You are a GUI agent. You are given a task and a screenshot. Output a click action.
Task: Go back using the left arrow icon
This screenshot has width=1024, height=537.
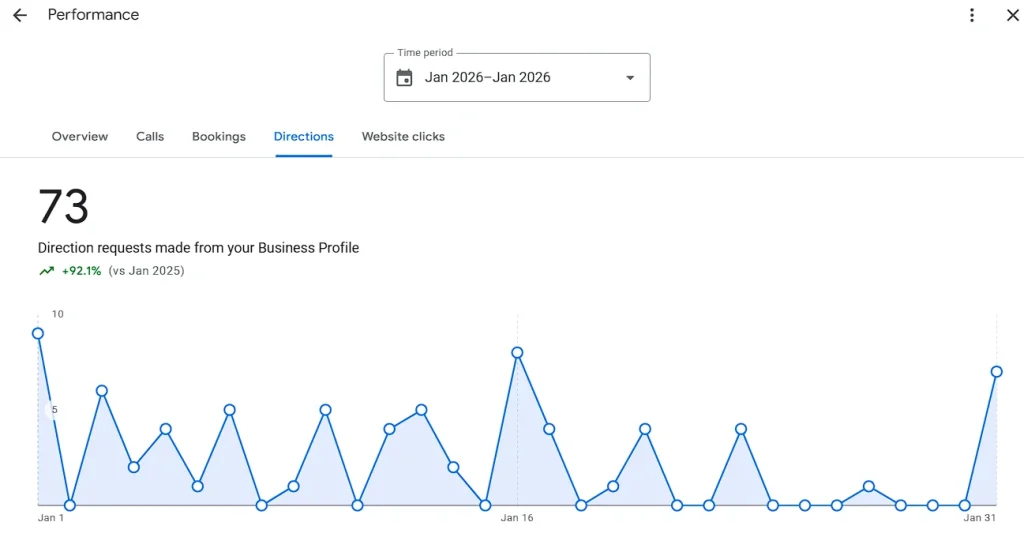click(x=20, y=15)
